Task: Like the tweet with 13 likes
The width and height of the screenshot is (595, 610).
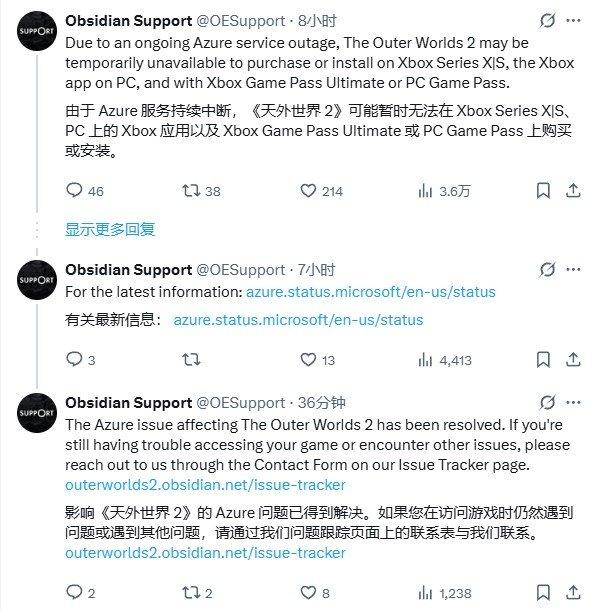Action: coord(308,359)
